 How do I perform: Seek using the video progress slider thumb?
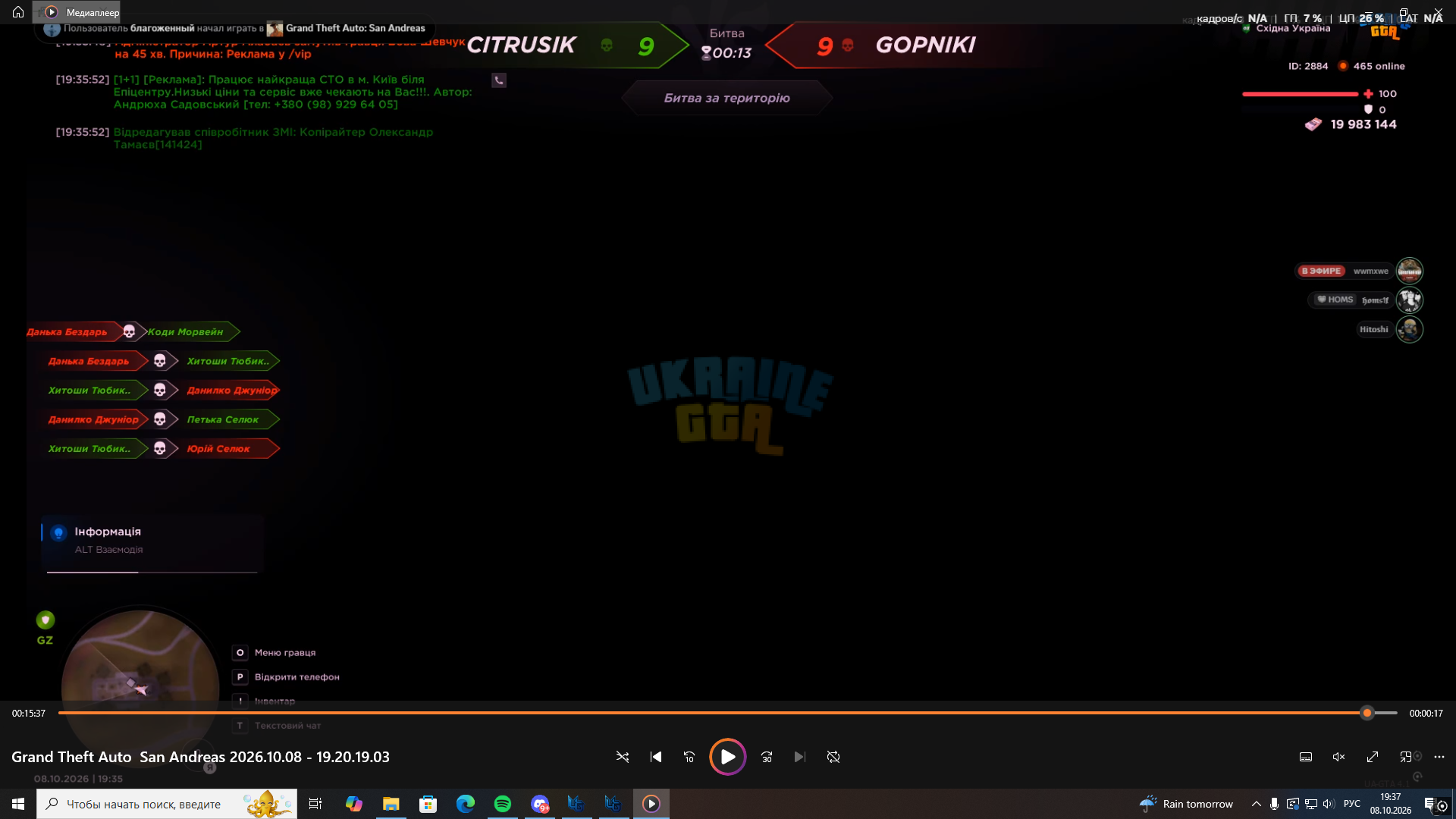pyautogui.click(x=1367, y=713)
